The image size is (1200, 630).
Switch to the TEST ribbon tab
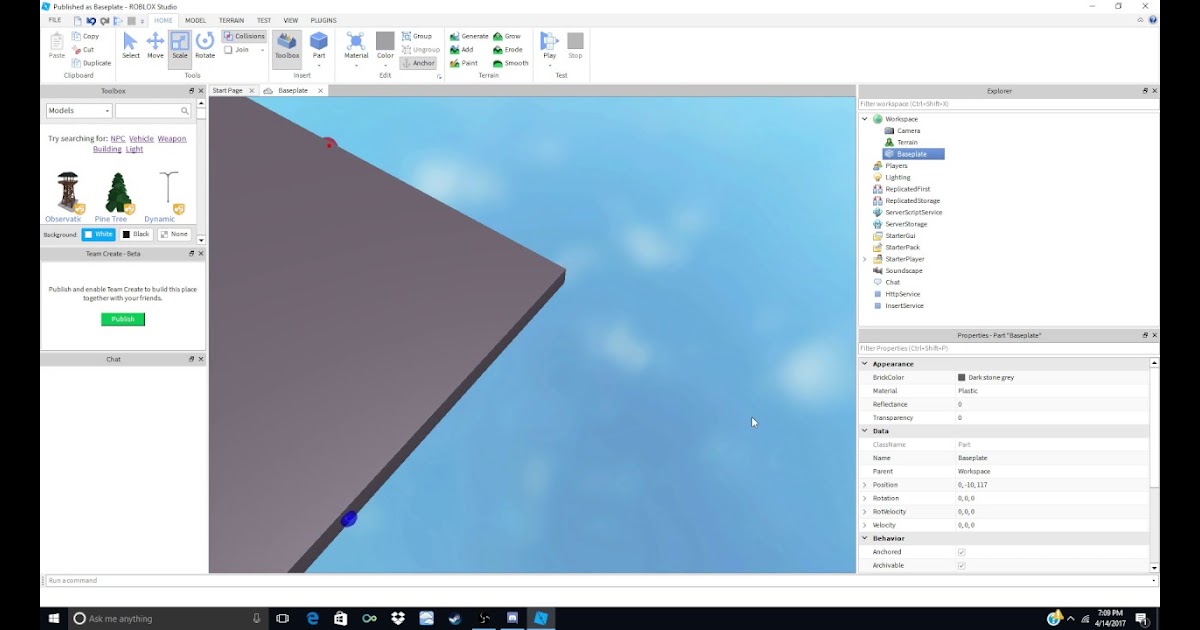264,20
